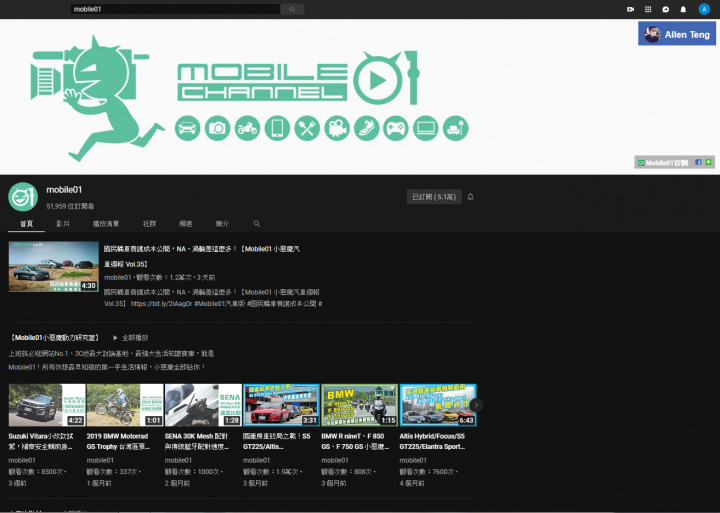Switch to the 影片 tab
Image resolution: width=720 pixels, height=513 pixels.
click(63, 224)
